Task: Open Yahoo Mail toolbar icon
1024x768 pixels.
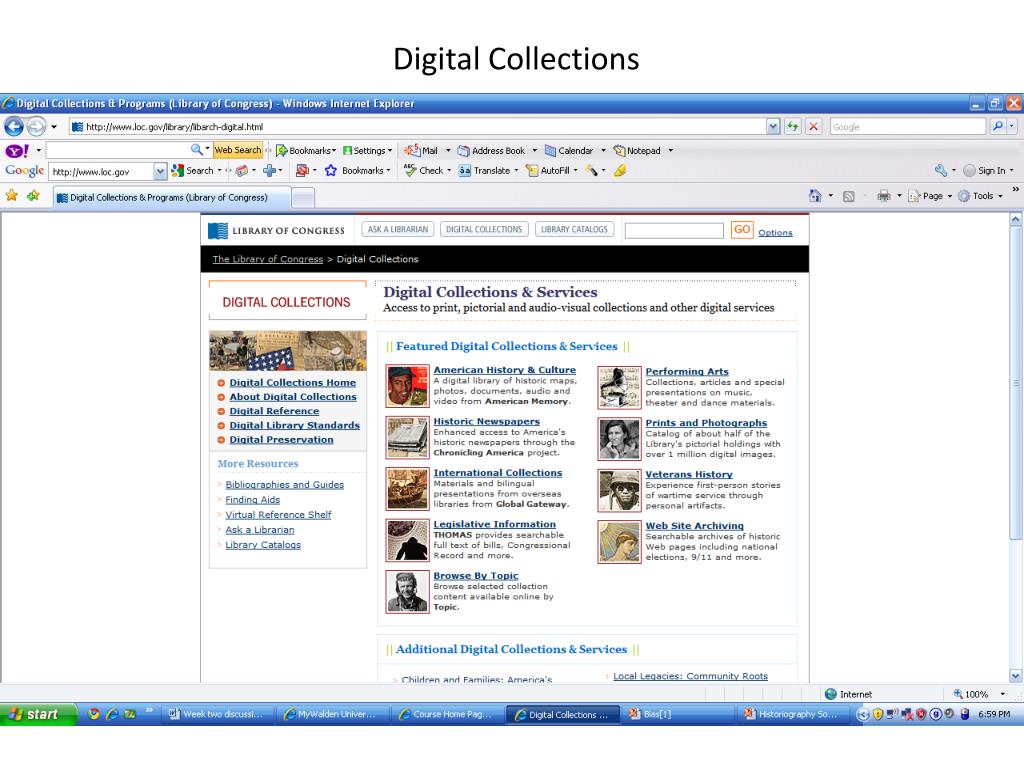Action: pos(421,151)
